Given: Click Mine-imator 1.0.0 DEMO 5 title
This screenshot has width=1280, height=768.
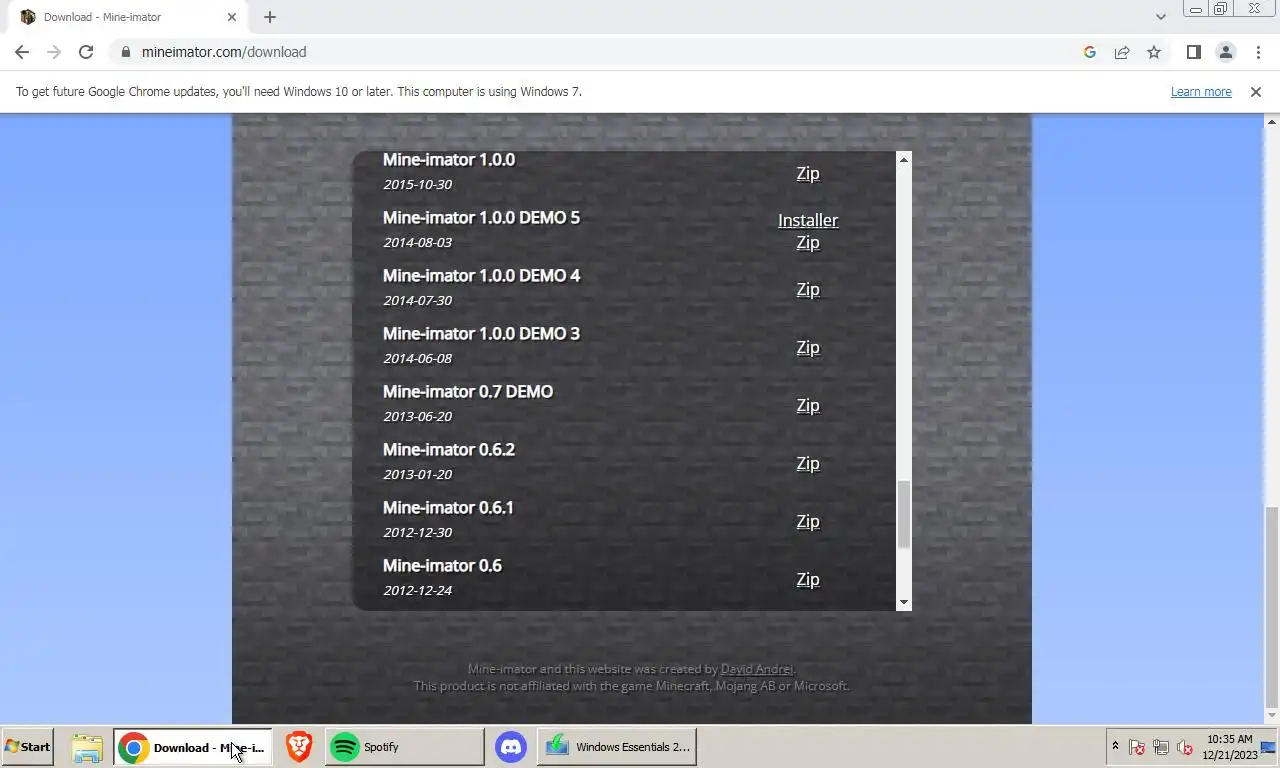Looking at the screenshot, I should tap(481, 218).
